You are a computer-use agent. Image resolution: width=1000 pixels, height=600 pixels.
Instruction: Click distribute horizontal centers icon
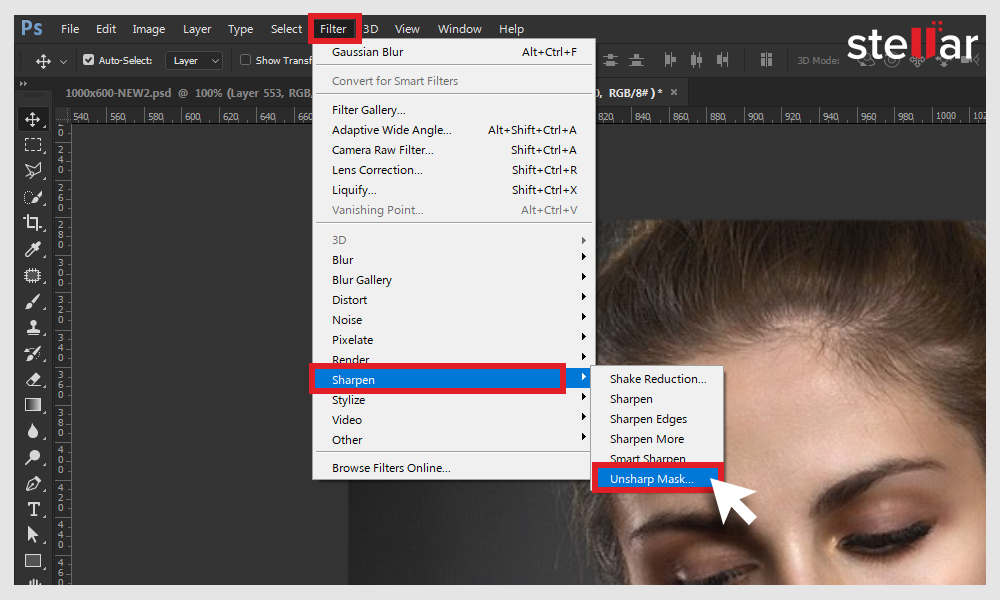pyautogui.click(x=696, y=60)
